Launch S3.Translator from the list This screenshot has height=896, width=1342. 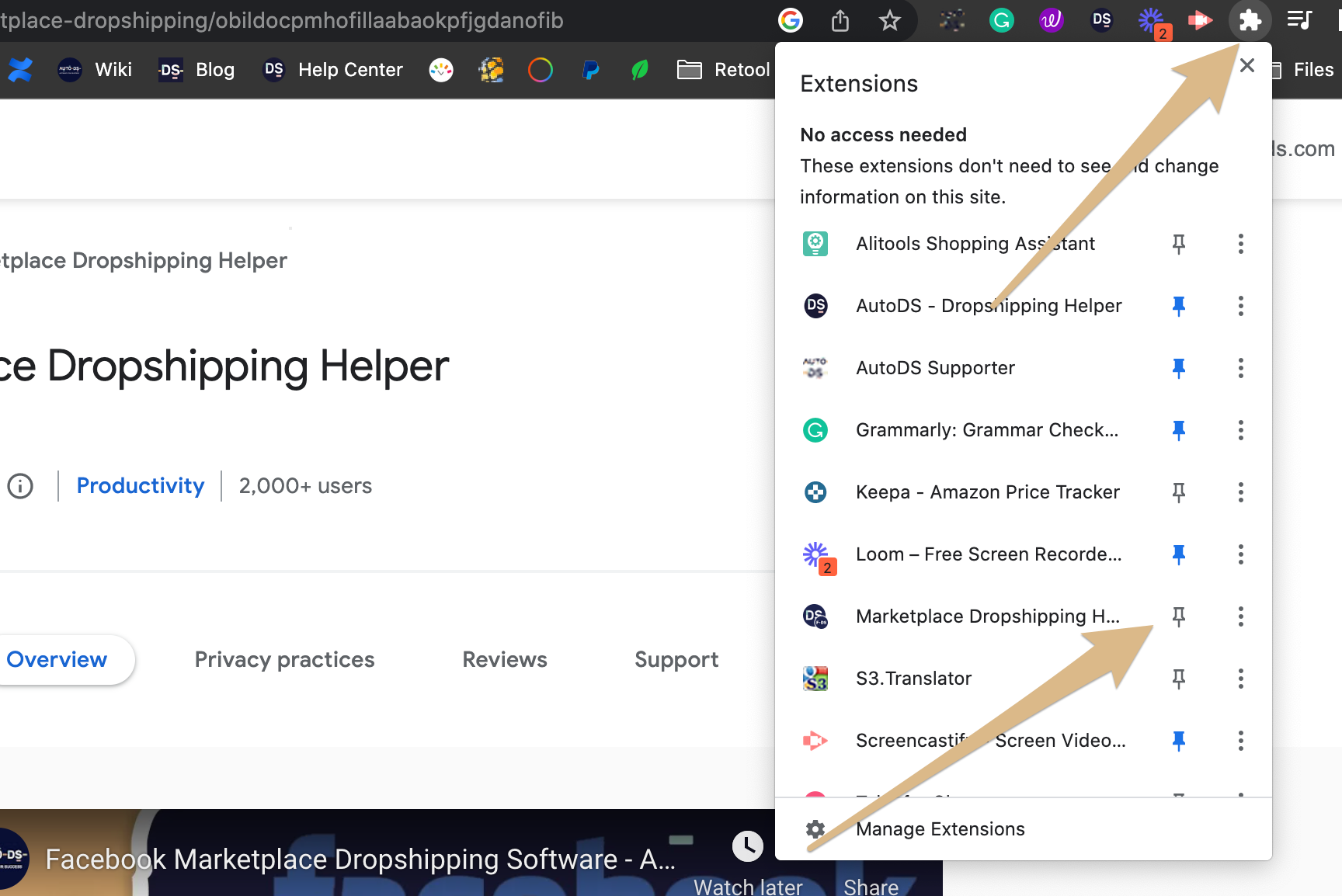[x=963, y=679]
